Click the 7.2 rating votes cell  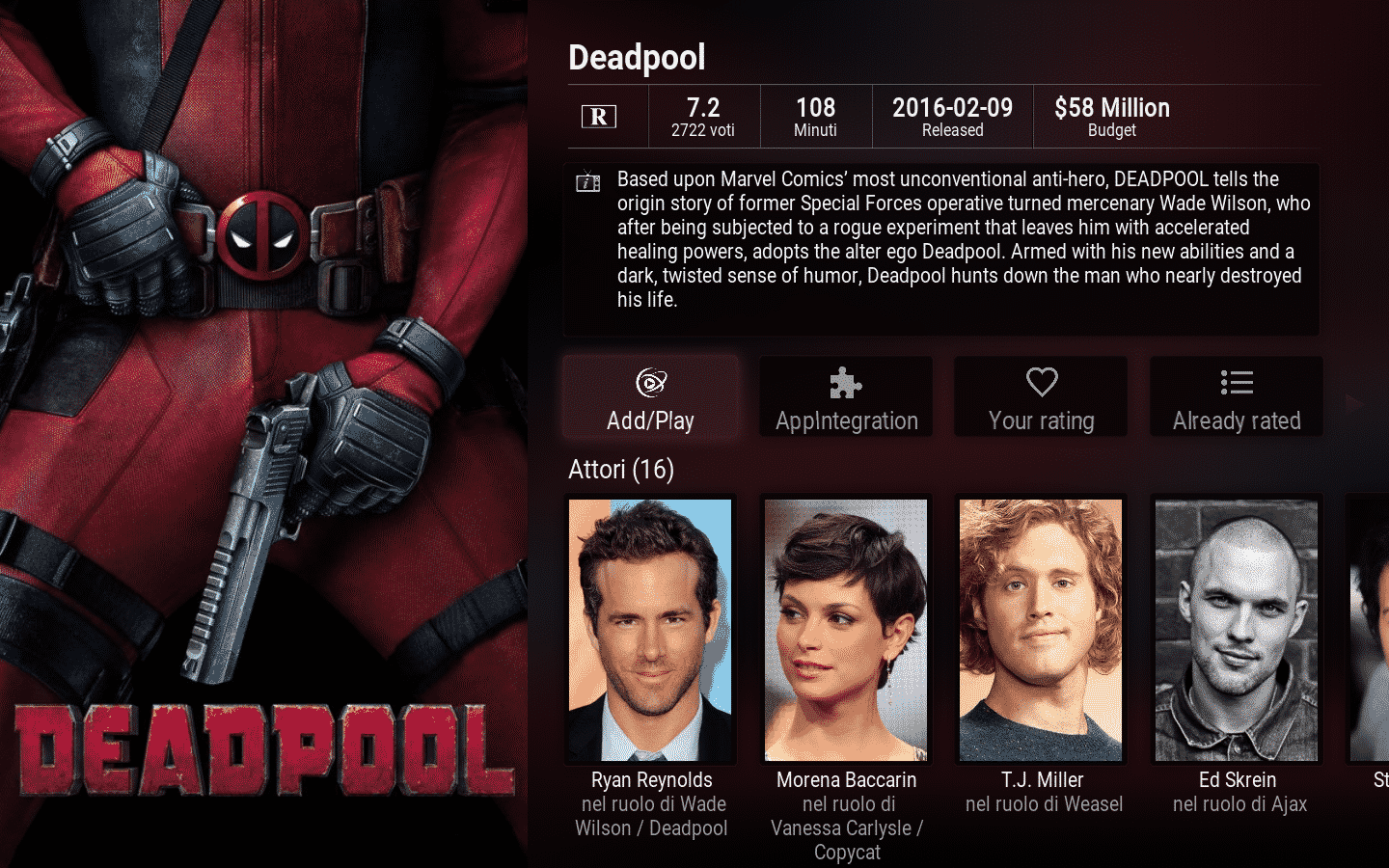(703, 117)
